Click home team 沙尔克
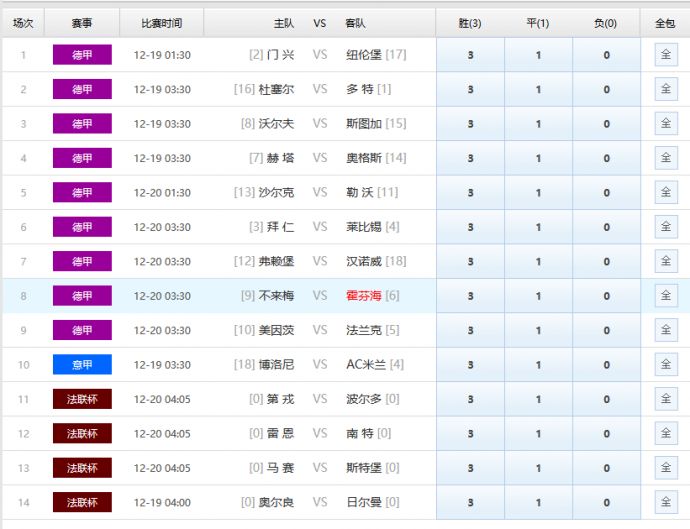This screenshot has height=529, width=690. click(x=276, y=192)
